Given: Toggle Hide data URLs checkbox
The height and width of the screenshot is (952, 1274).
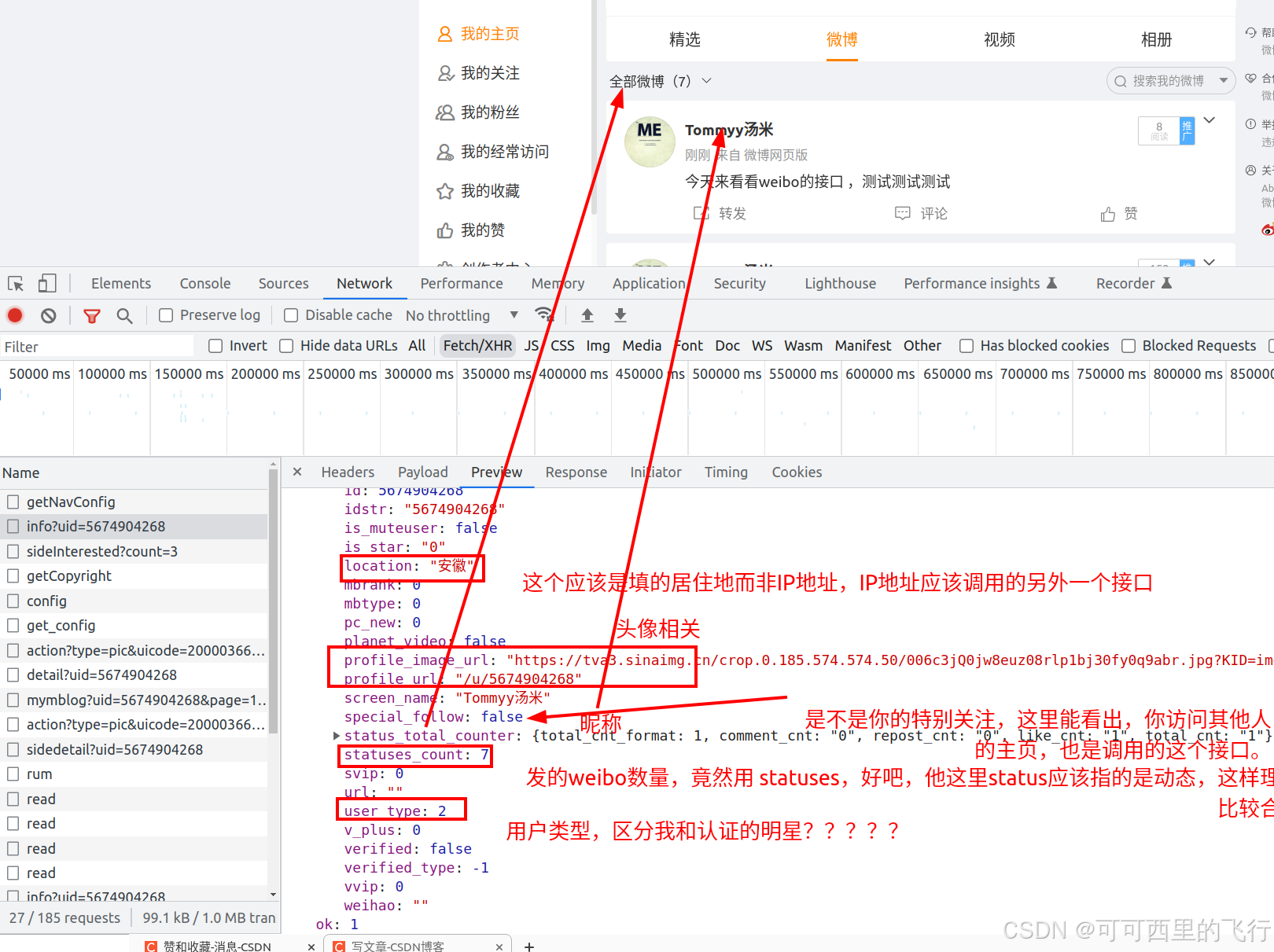Looking at the screenshot, I should [x=286, y=346].
